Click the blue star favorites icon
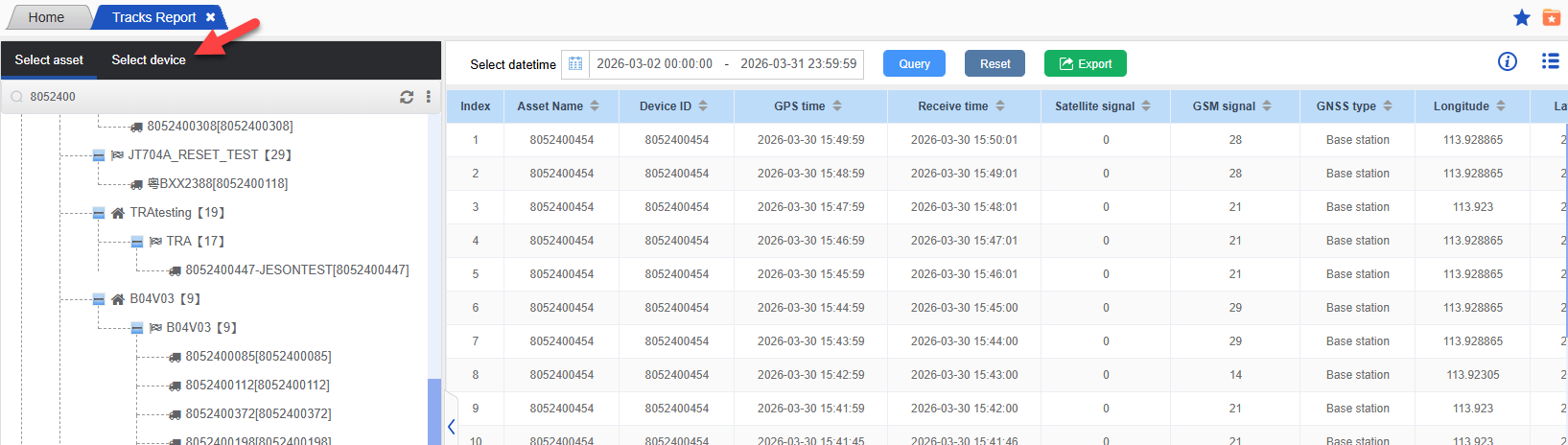 click(1521, 17)
